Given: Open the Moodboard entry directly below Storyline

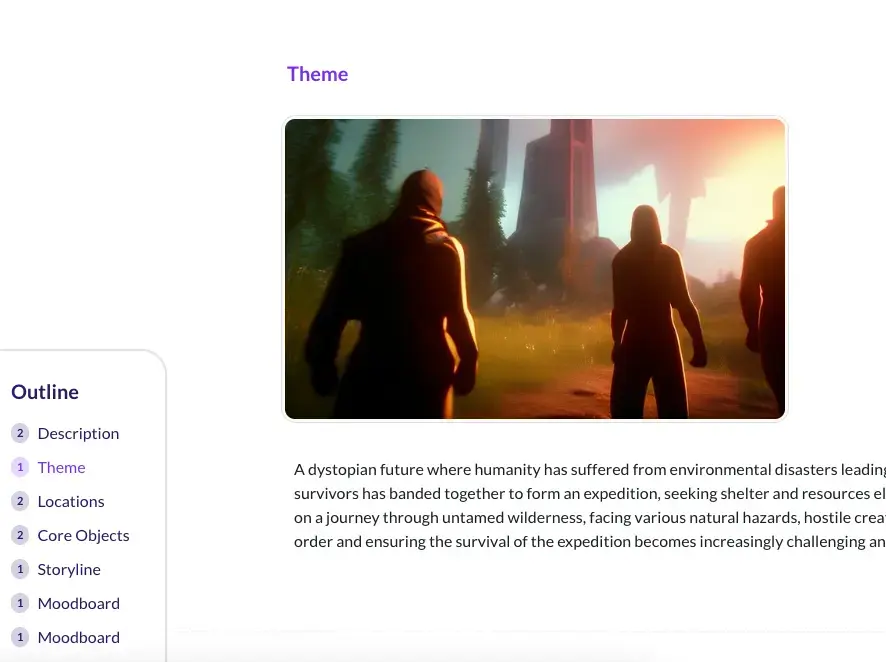Looking at the screenshot, I should click(78, 603).
